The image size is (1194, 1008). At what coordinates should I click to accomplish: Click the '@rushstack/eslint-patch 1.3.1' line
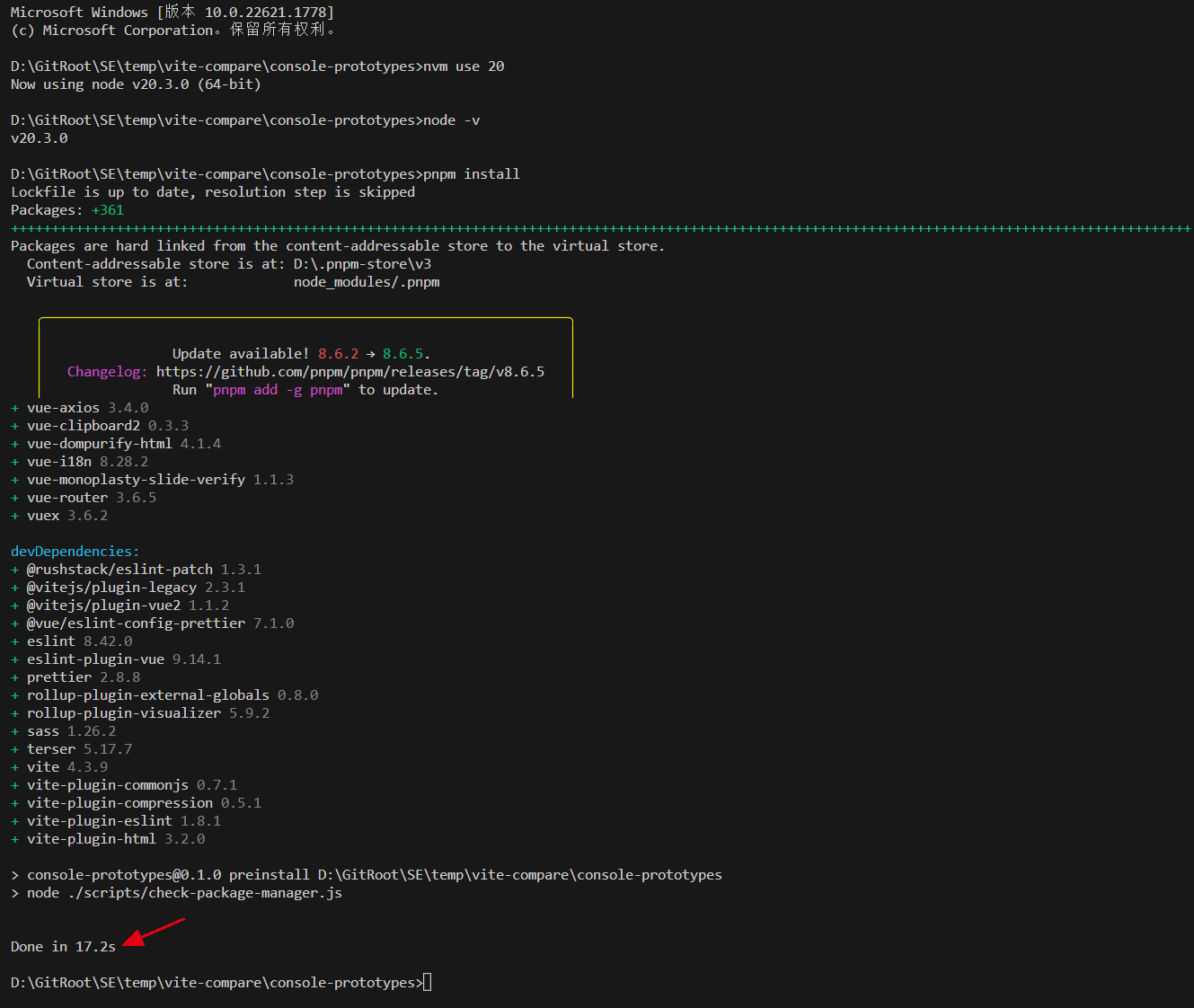pos(137,570)
